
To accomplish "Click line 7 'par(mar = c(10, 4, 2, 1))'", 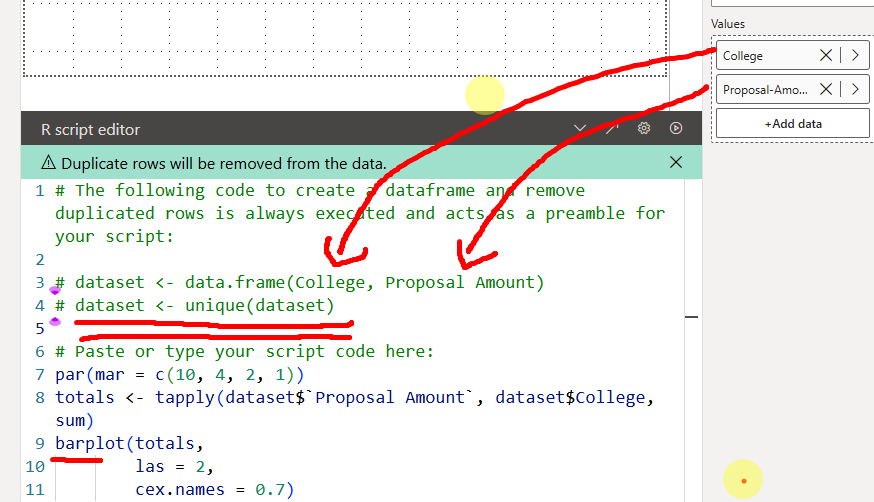I will pyautogui.click(x=179, y=375).
